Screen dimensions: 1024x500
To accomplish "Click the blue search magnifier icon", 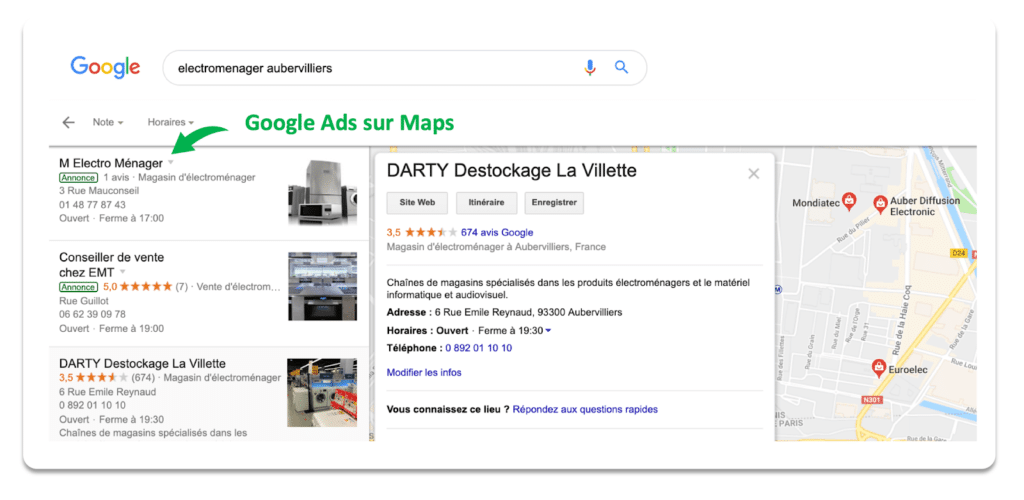I will (621, 67).
